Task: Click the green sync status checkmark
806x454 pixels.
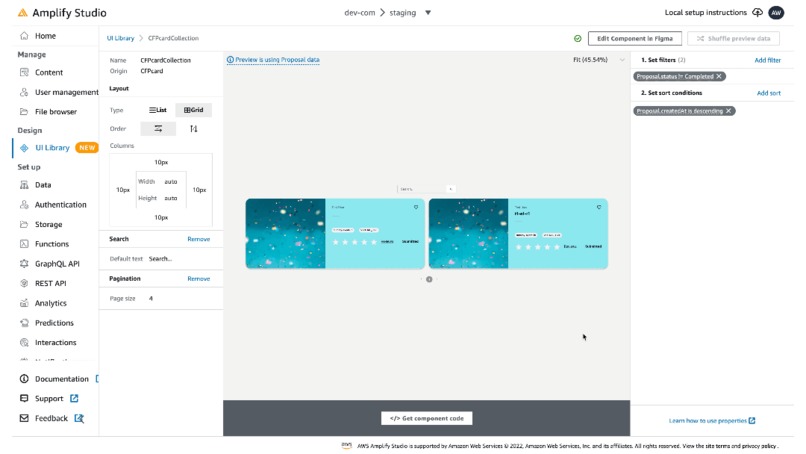Action: [578, 39]
